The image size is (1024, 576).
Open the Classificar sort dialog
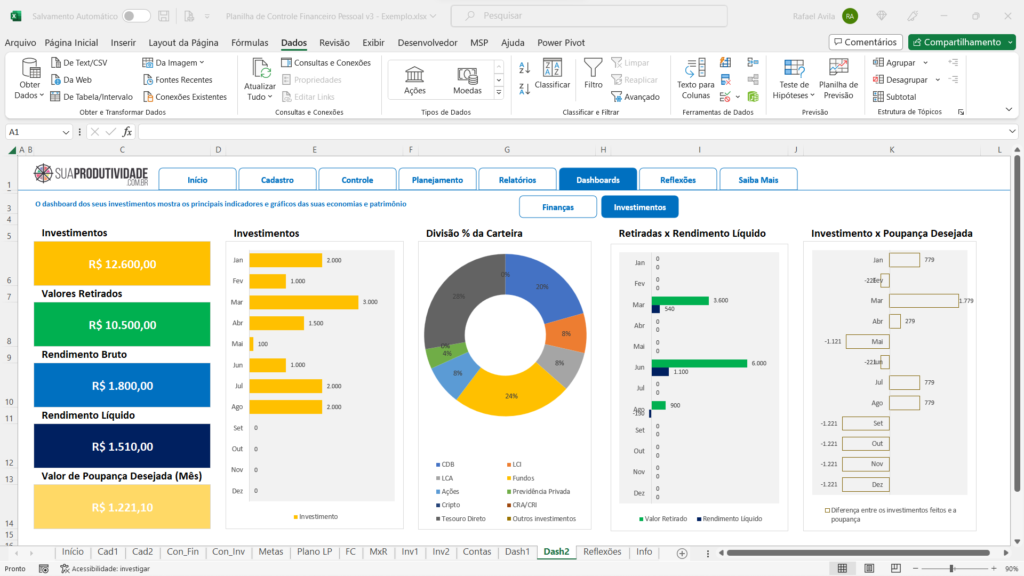(x=552, y=72)
